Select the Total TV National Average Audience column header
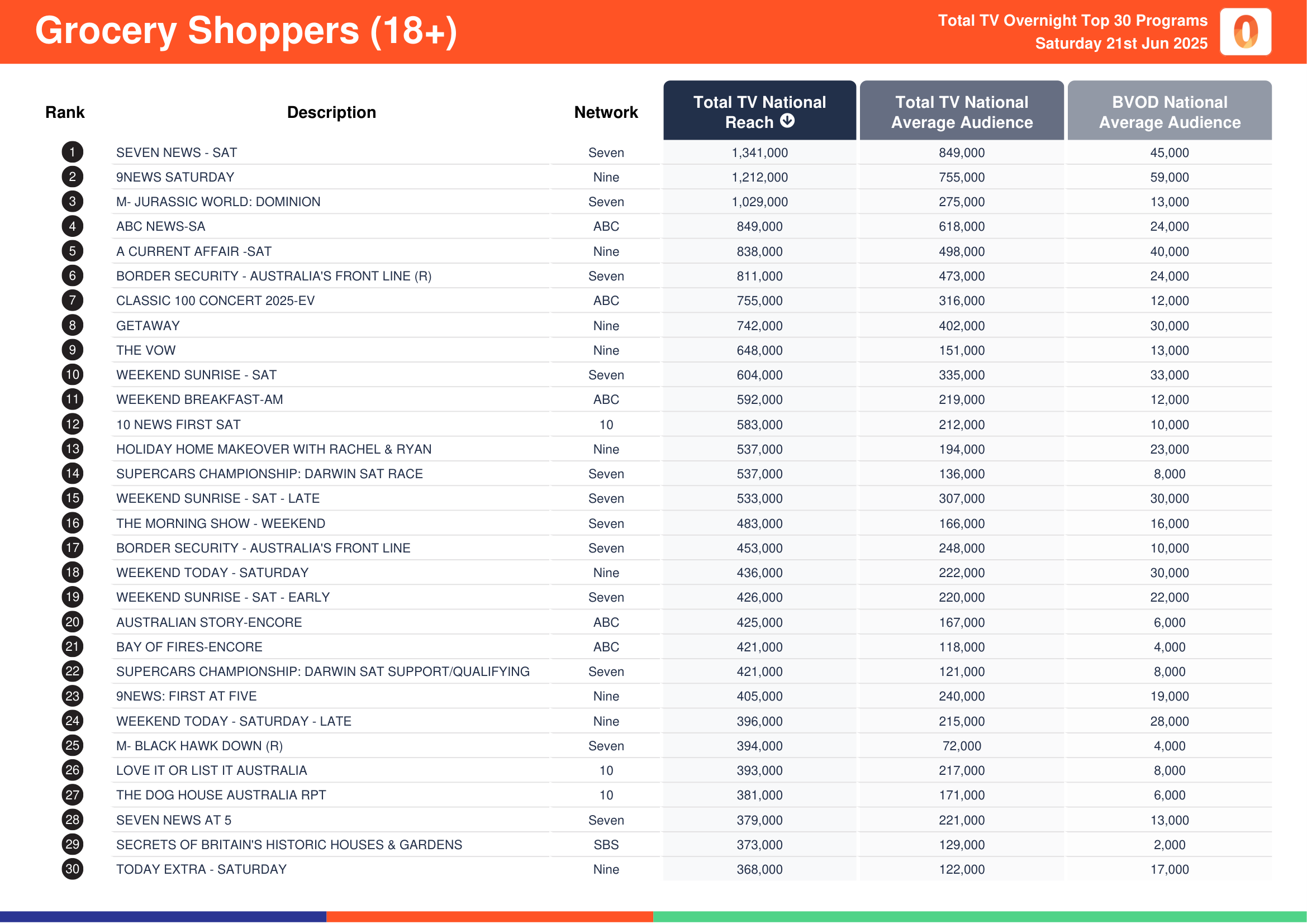The height and width of the screenshot is (924, 1307). 962,111
